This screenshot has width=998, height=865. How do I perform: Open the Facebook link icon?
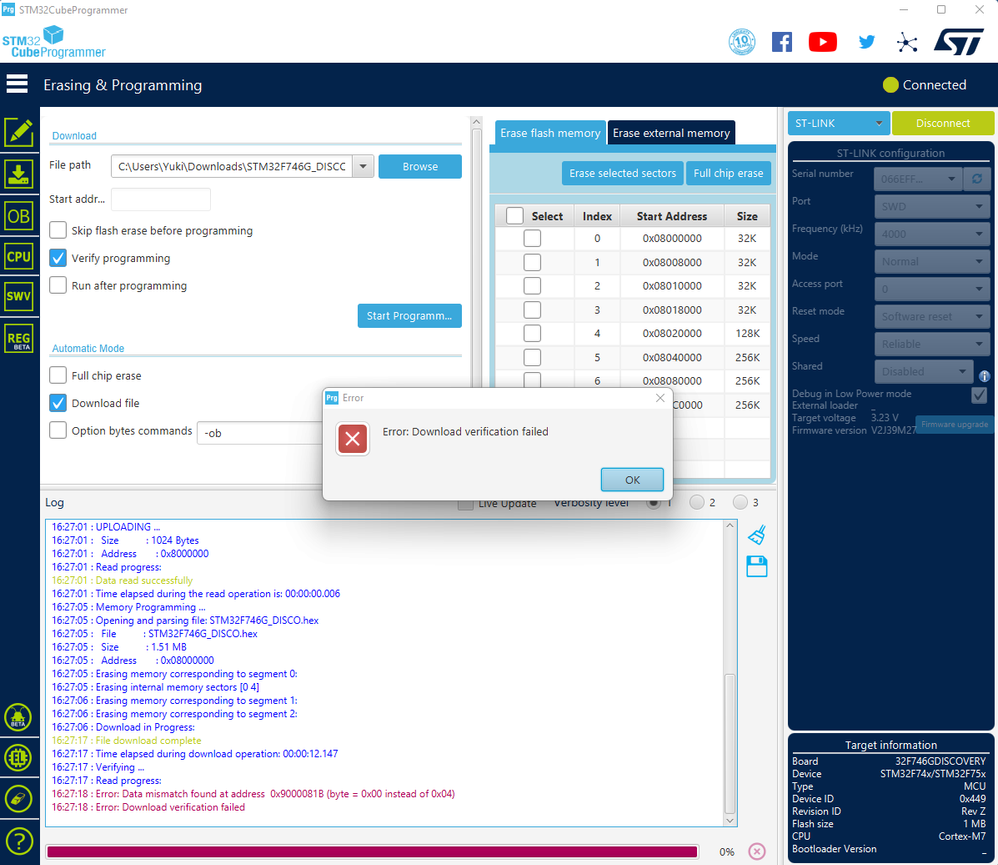(782, 42)
